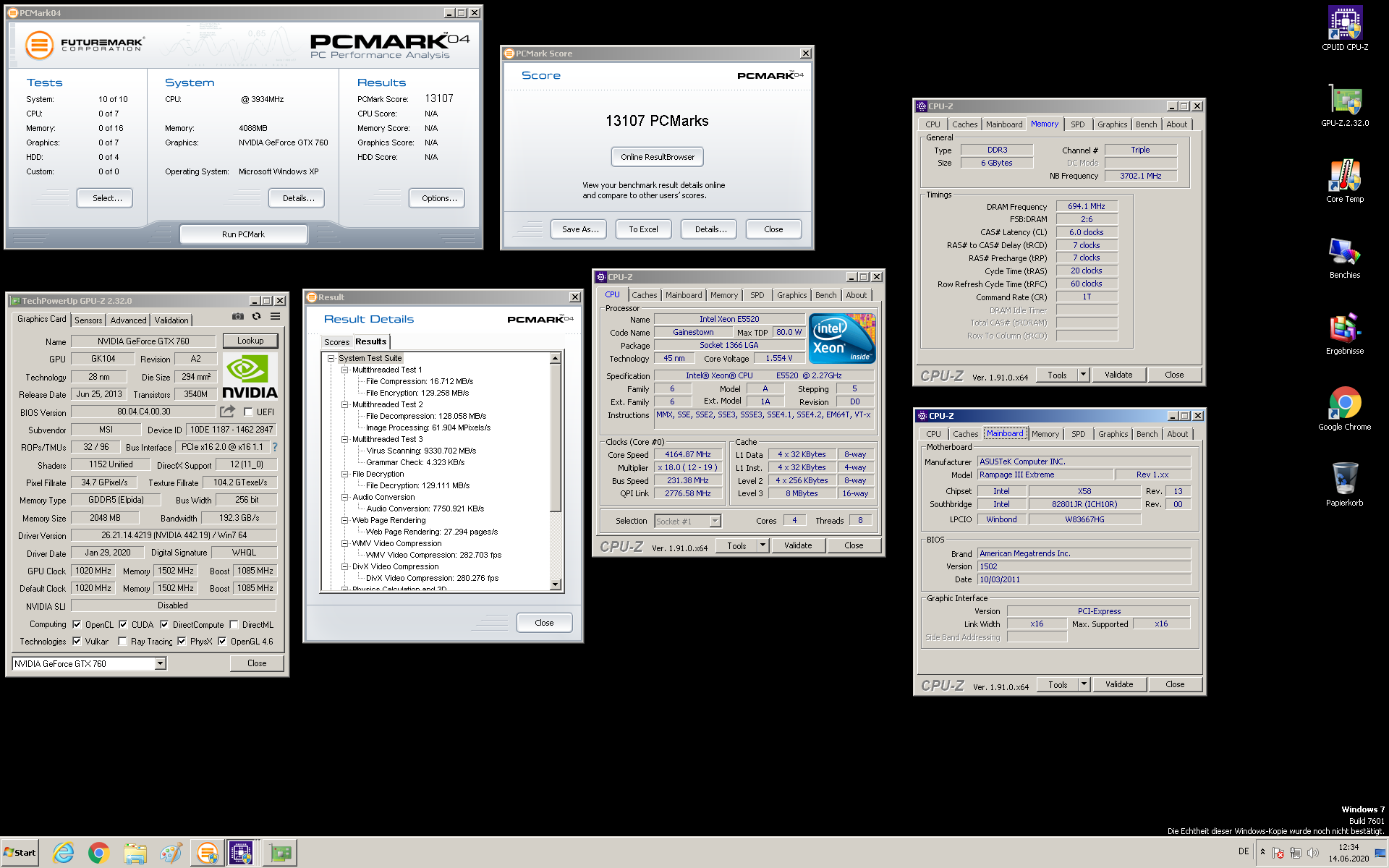Open the GPU-Z hamburger menu
The image size is (1389, 868).
click(x=276, y=316)
